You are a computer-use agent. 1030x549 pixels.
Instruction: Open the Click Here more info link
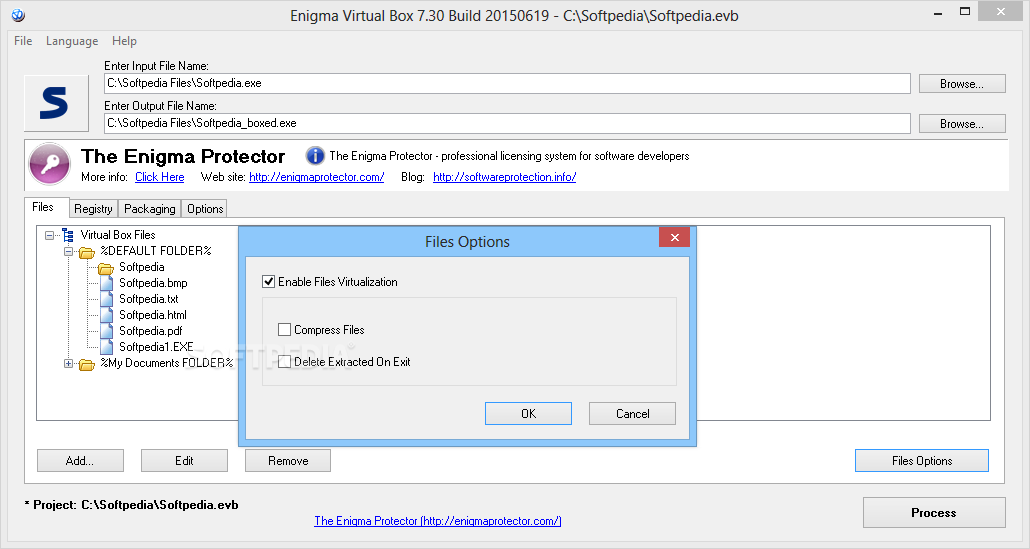[x=160, y=177]
